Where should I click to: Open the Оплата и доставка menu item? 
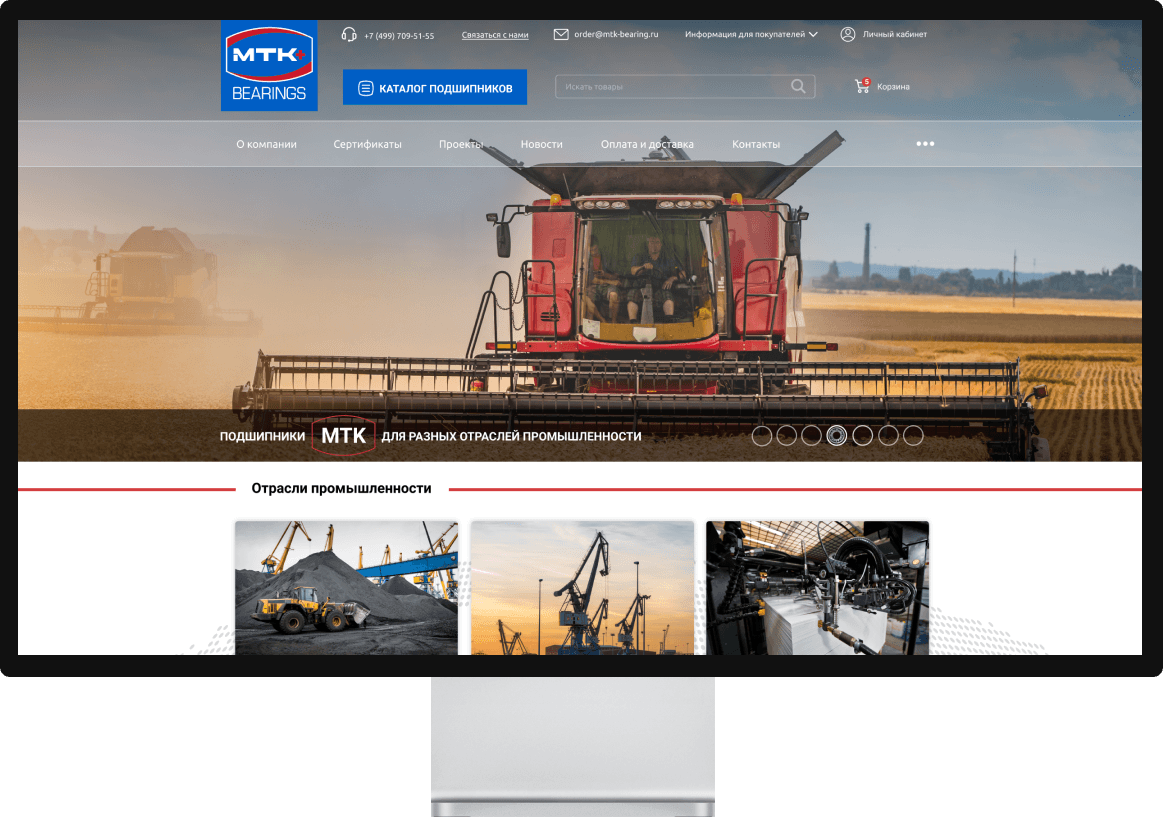tap(647, 145)
